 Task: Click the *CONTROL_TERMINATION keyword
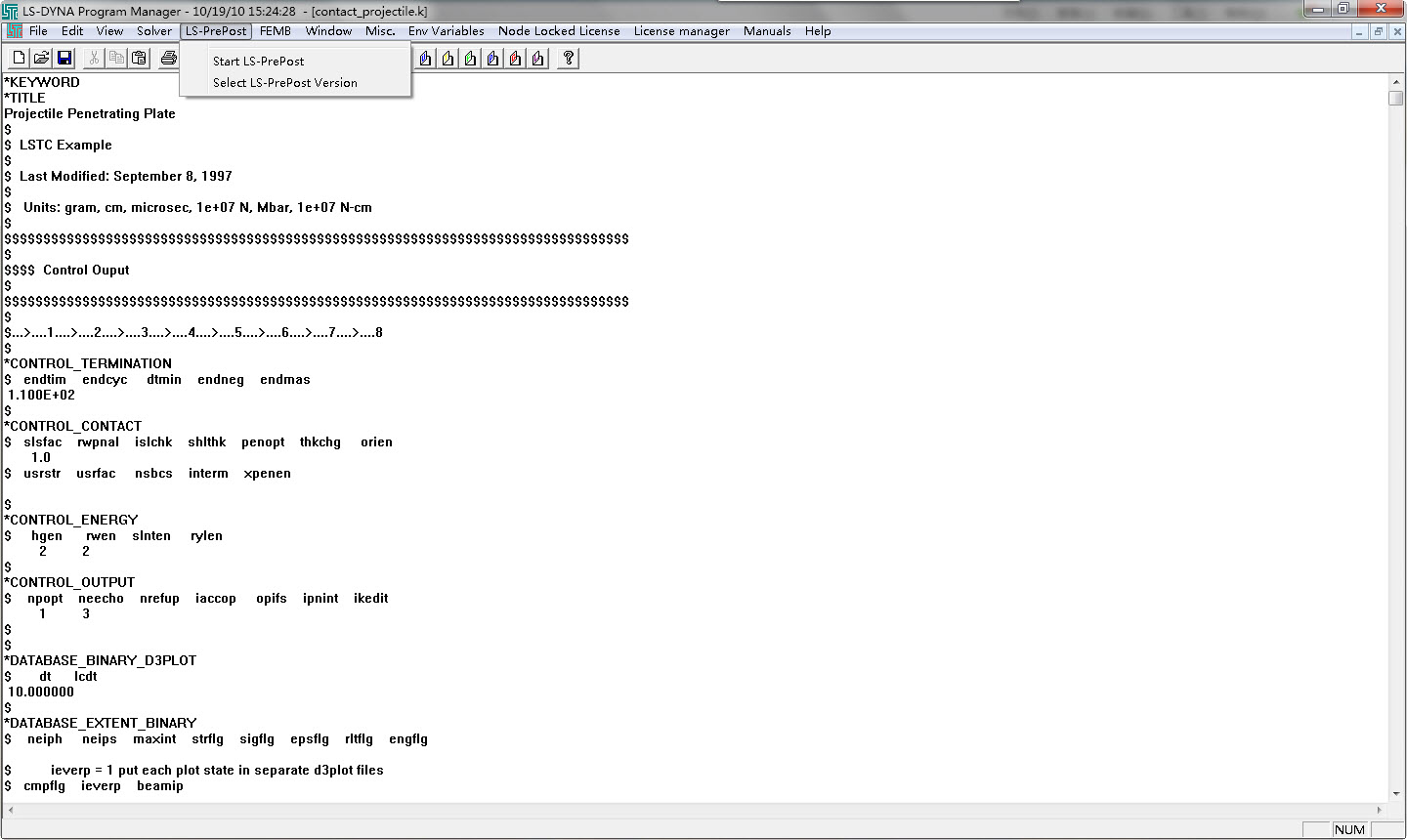(x=88, y=363)
